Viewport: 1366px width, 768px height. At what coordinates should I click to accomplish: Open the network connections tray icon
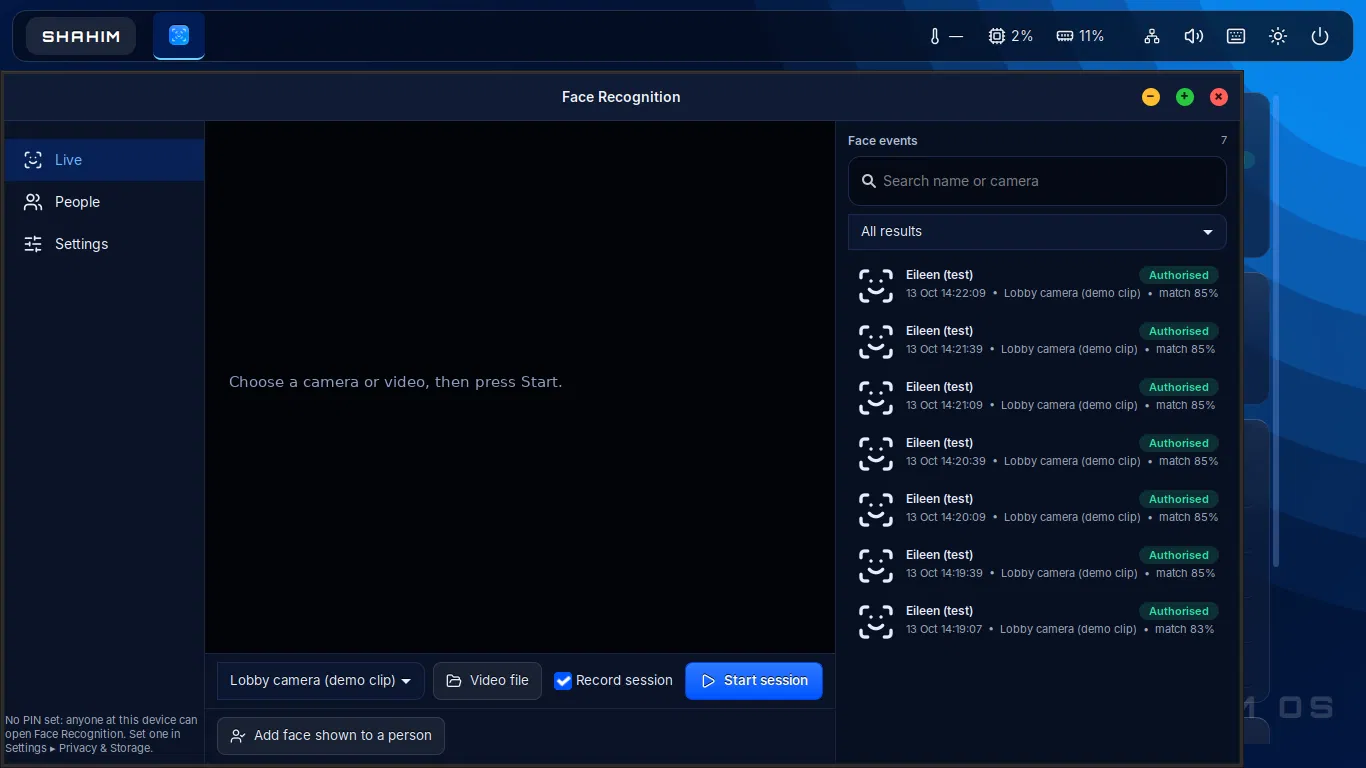coord(1152,36)
